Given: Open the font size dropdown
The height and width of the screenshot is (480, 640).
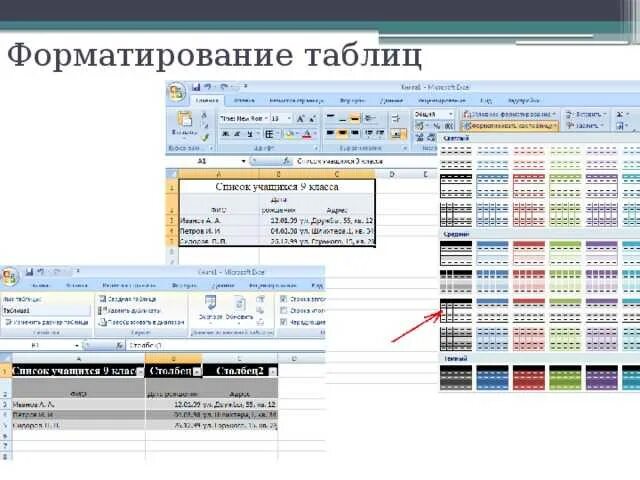Looking at the screenshot, I should click(289, 119).
